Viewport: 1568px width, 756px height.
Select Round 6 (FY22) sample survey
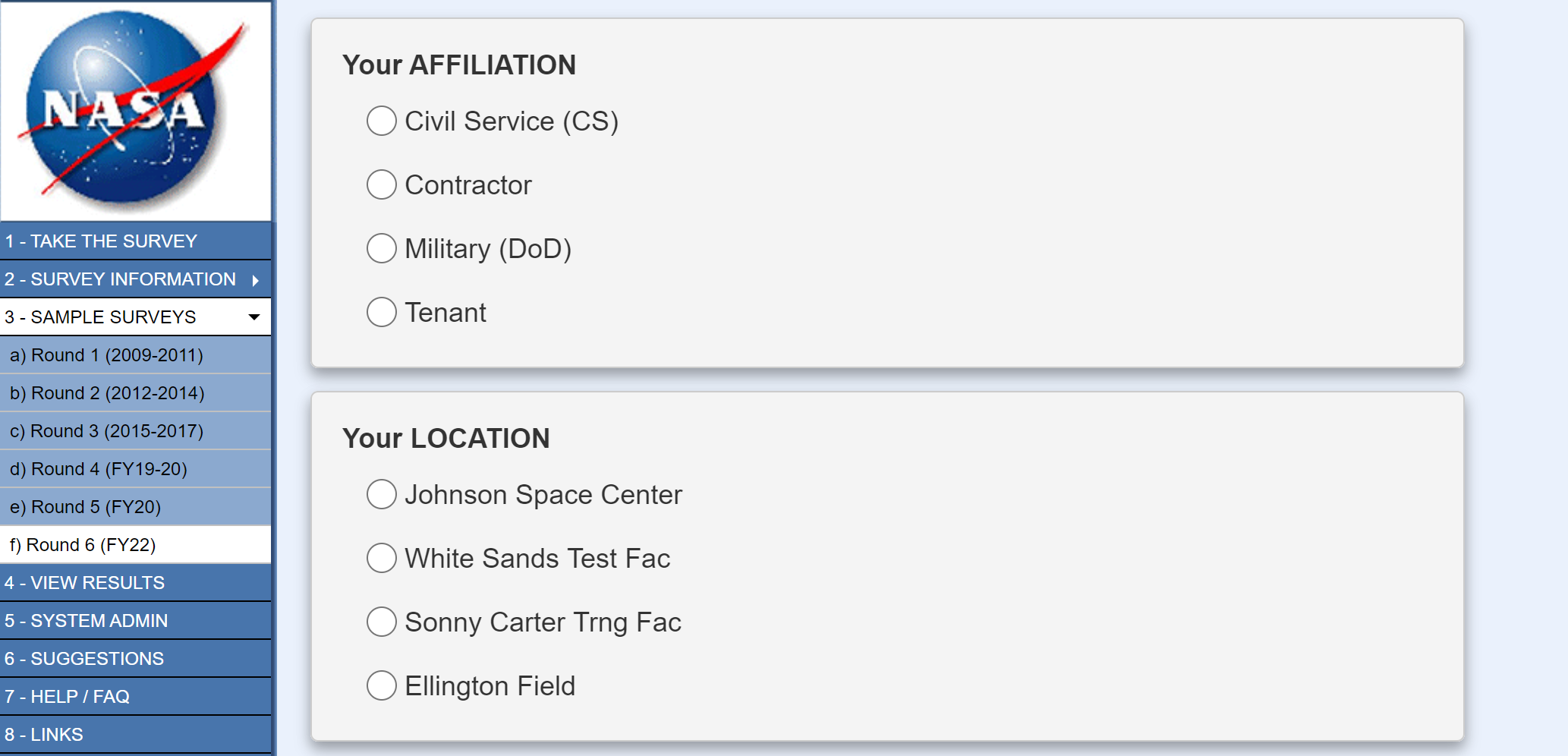click(x=83, y=545)
